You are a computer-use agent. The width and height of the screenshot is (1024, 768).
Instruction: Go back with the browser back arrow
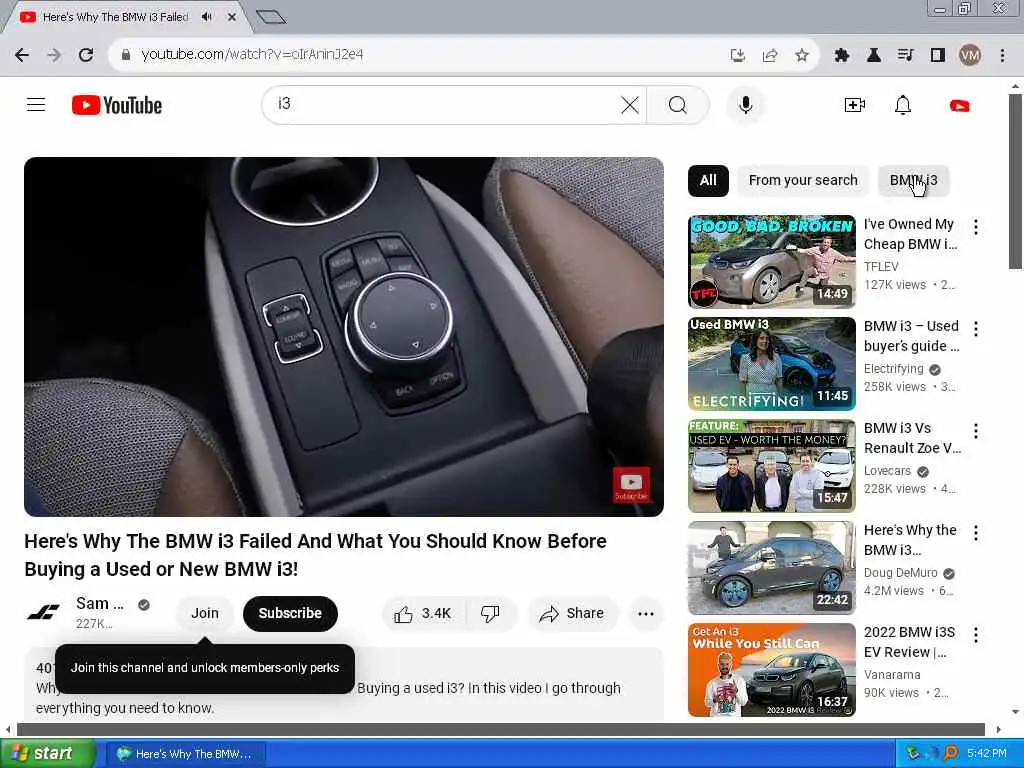22,55
